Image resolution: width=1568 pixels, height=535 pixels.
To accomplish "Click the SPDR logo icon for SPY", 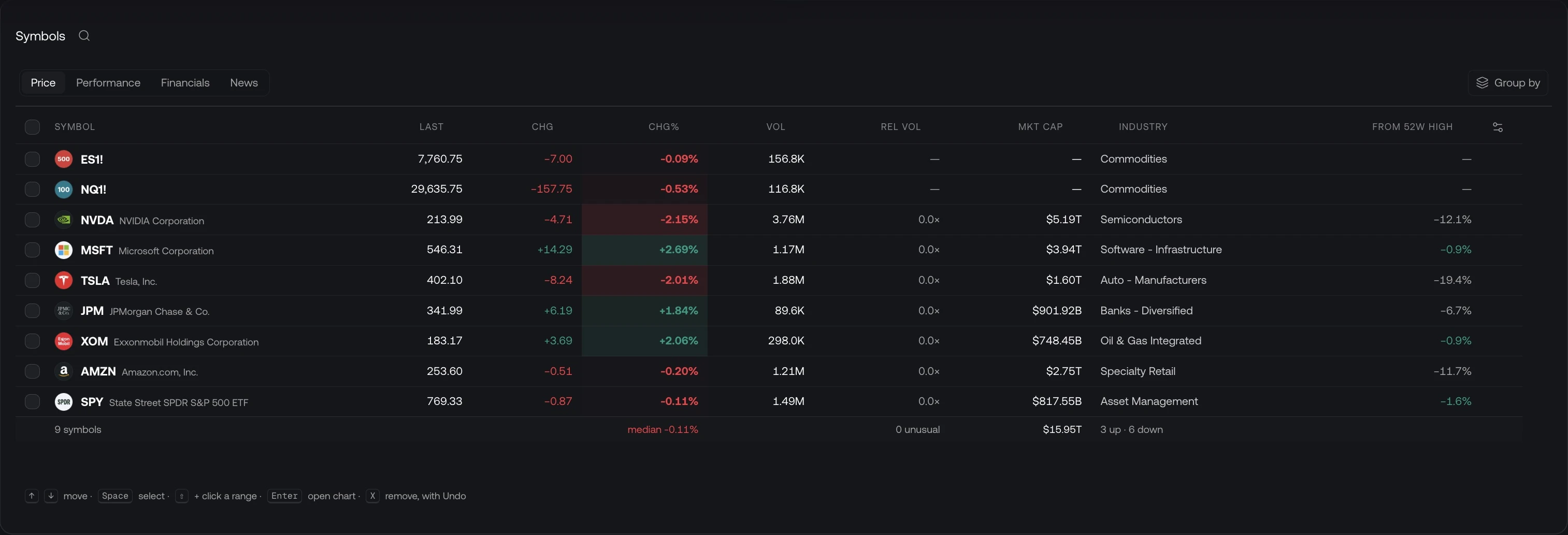I will click(x=64, y=402).
